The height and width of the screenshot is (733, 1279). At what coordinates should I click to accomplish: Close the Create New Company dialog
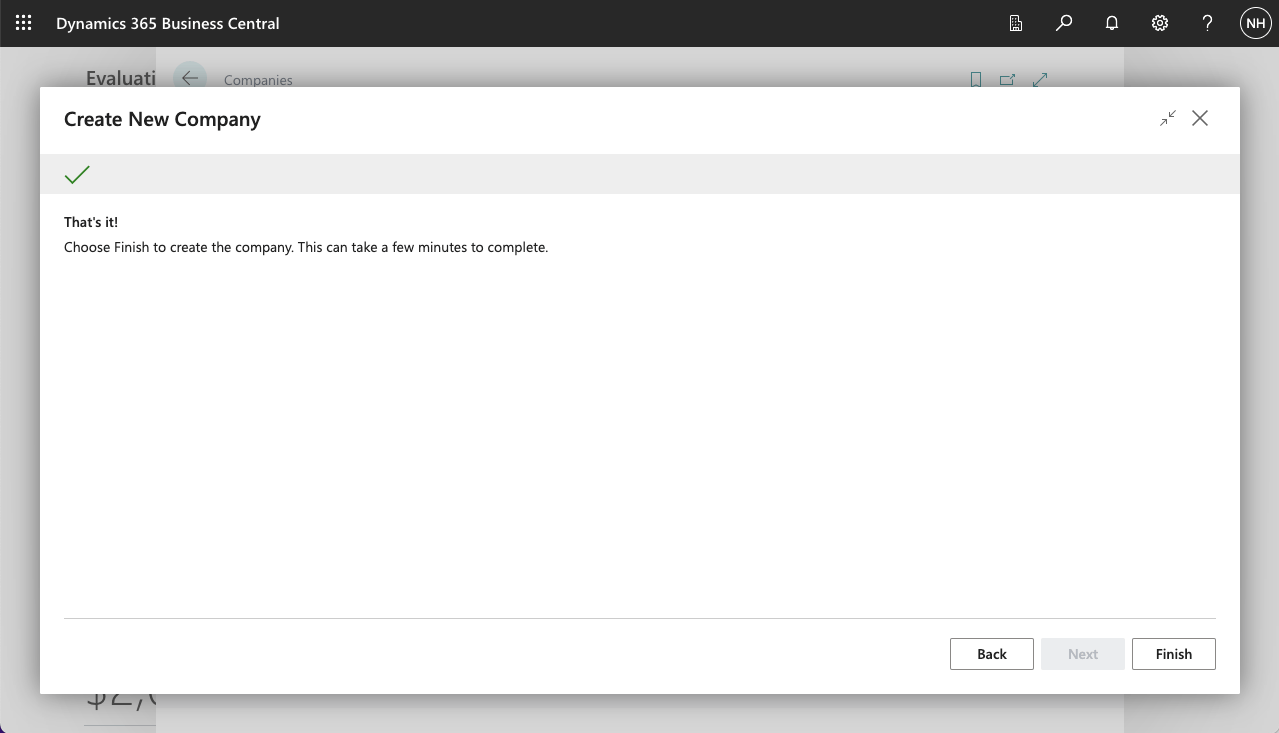click(1200, 118)
